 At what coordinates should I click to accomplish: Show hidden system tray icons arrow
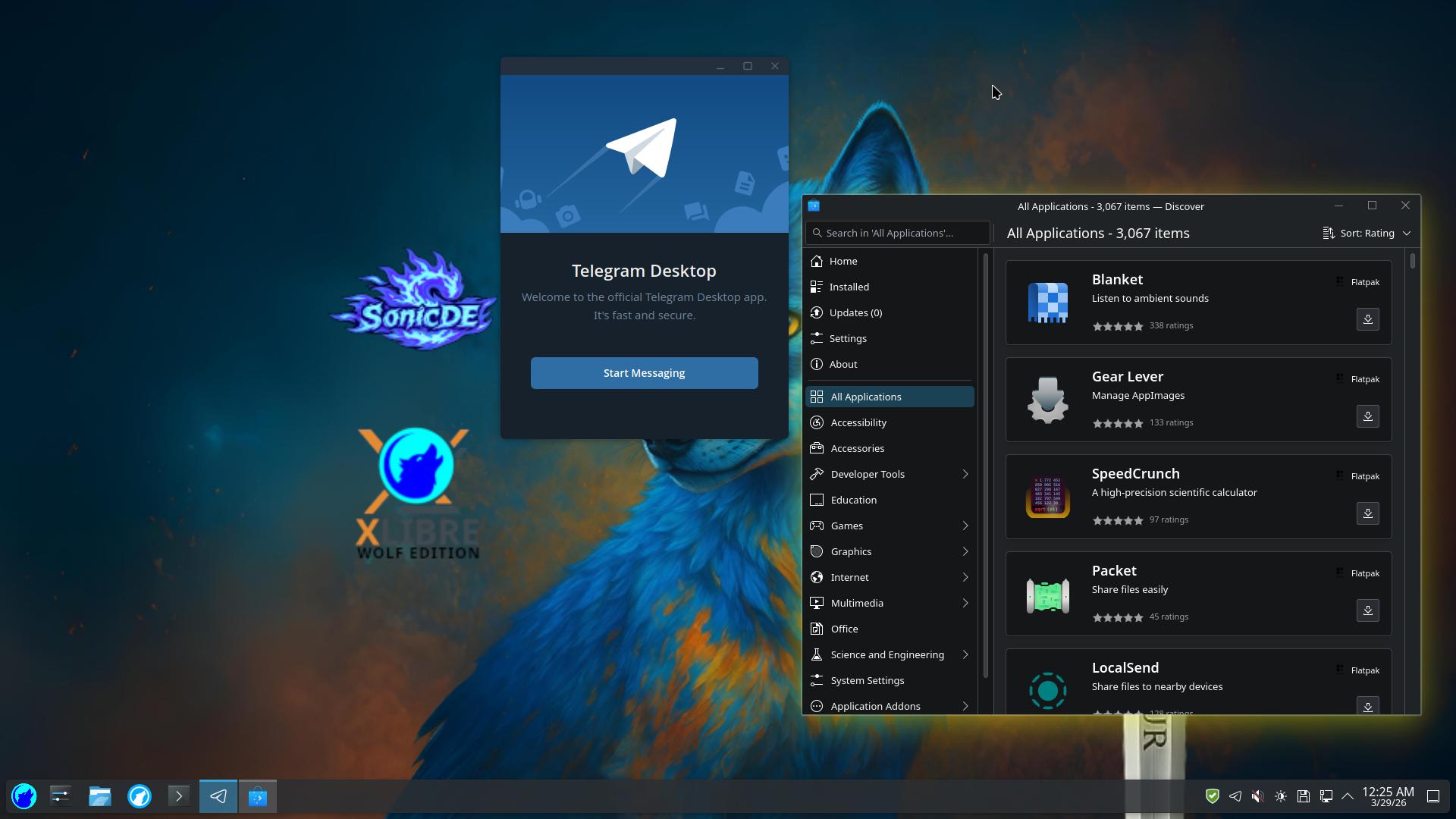(1348, 796)
